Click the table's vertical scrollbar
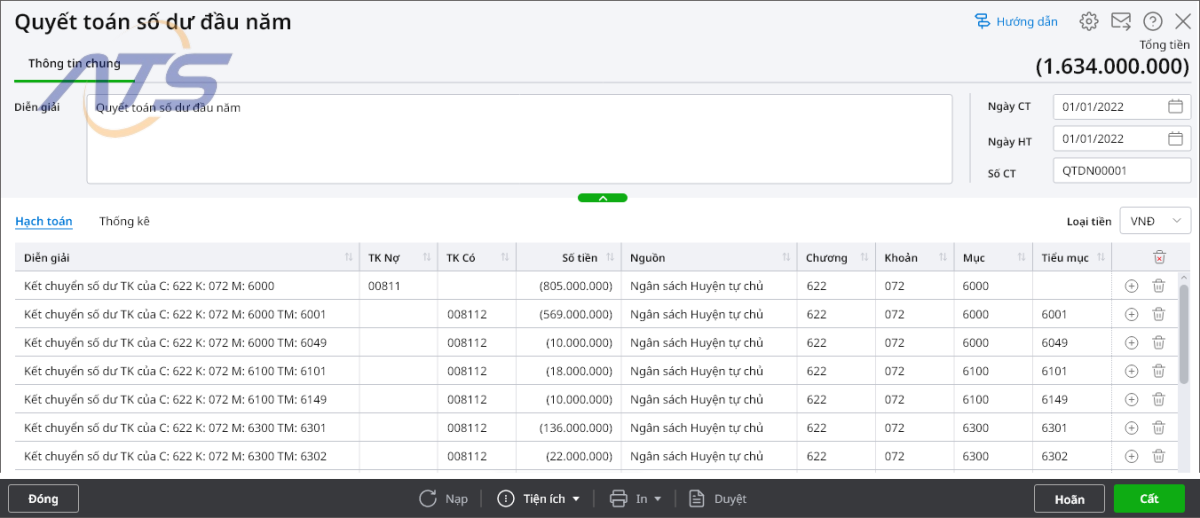The width and height of the screenshot is (1200, 518). coord(1184,330)
